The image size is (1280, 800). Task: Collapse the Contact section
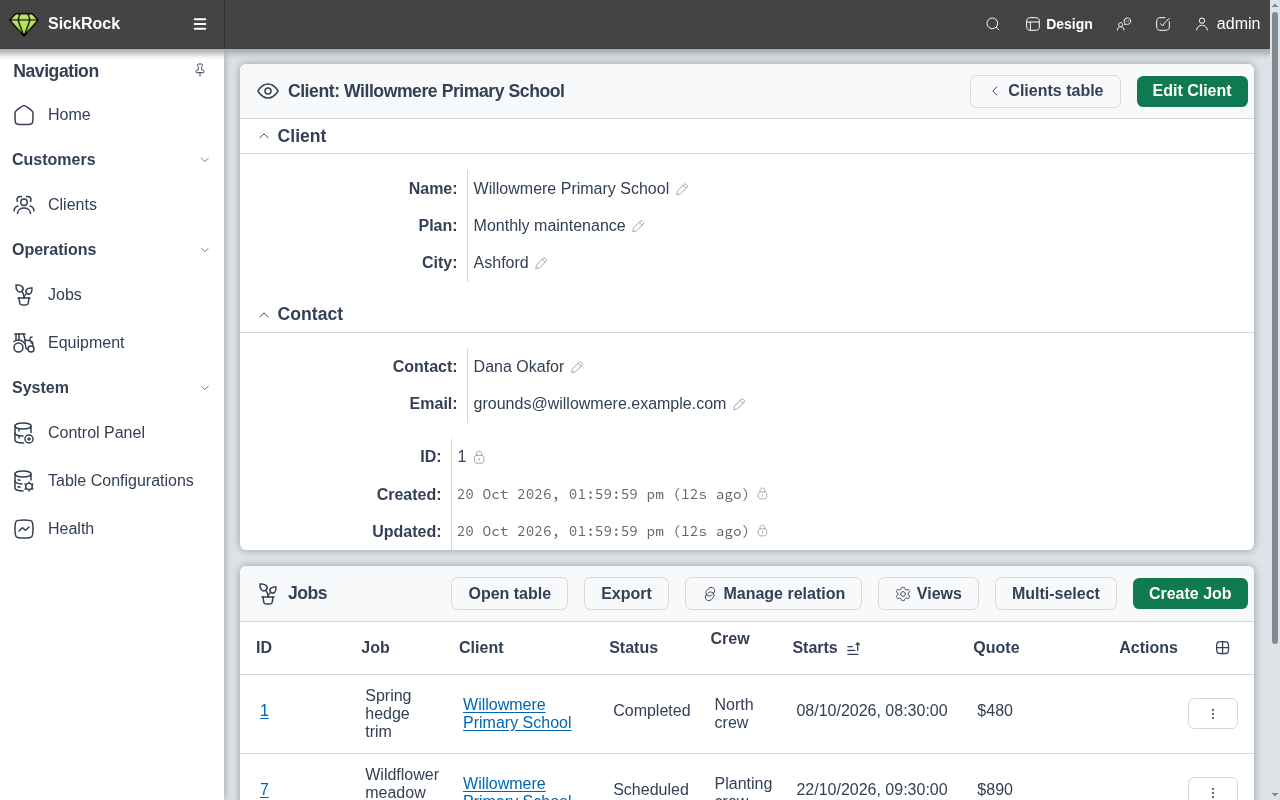(x=264, y=314)
